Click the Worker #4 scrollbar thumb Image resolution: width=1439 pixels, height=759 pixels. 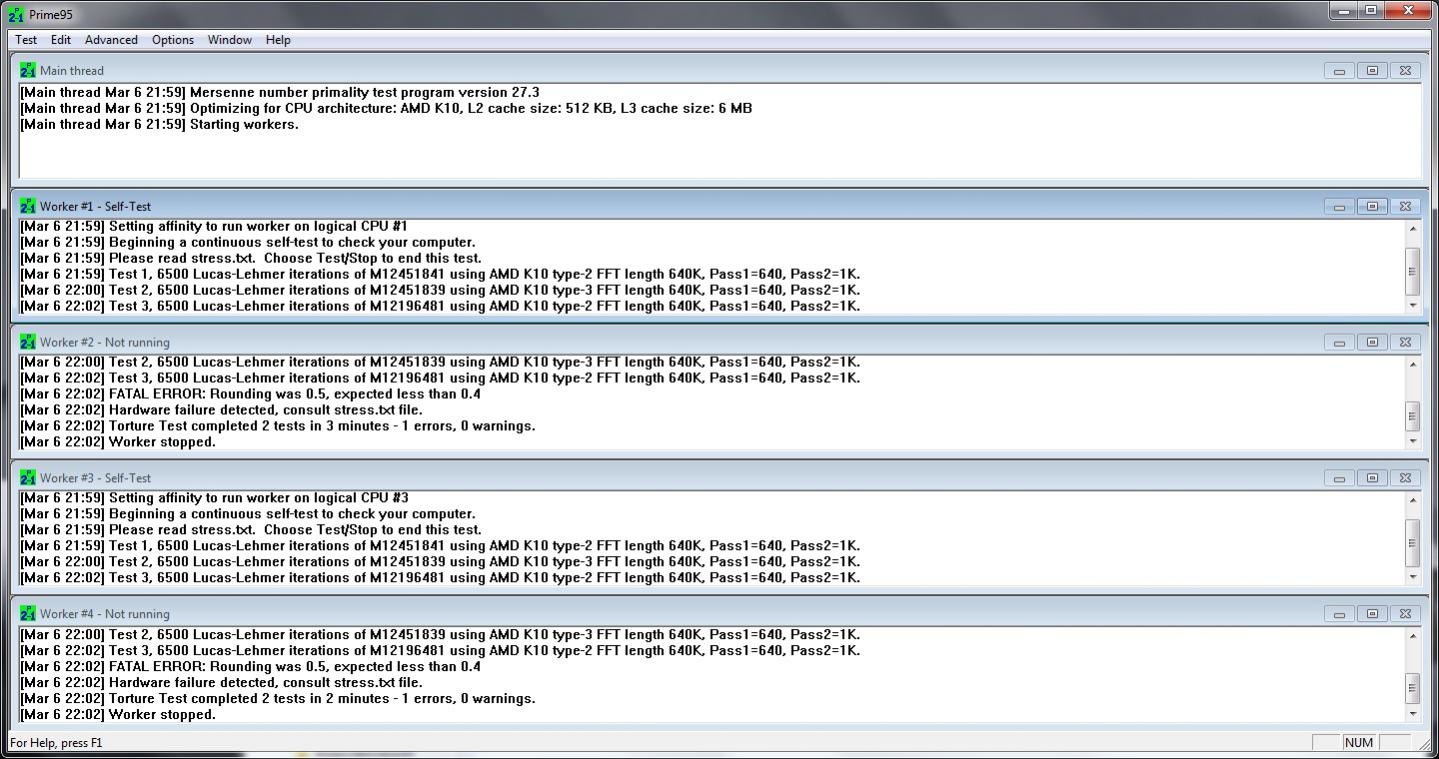[x=1412, y=688]
